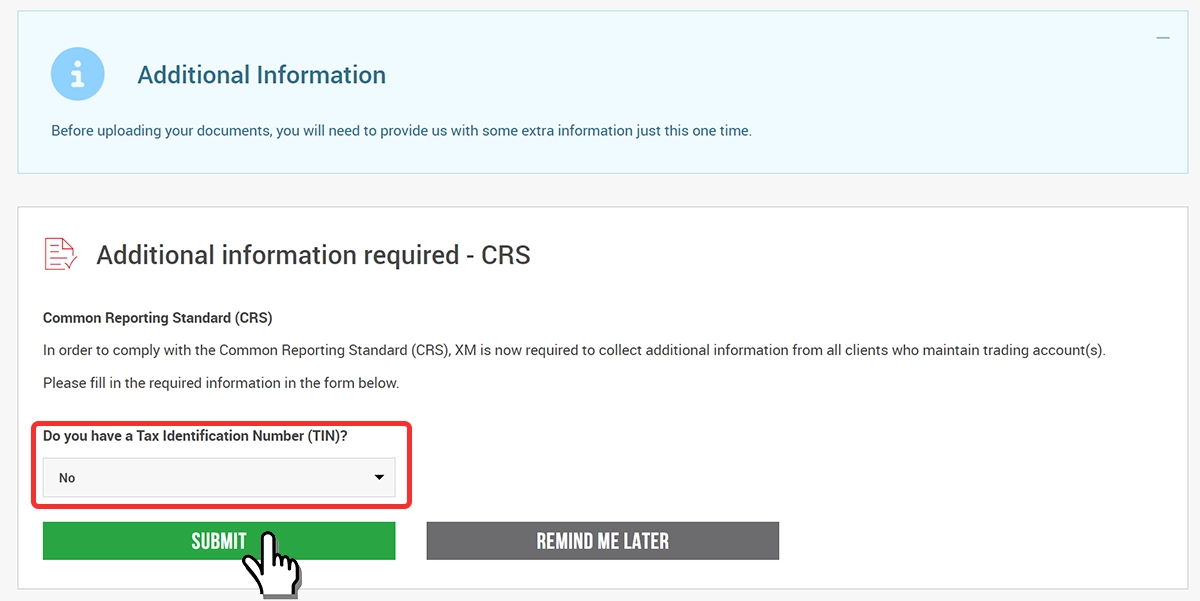Select the 'Additional Information' heading text

pos(262,75)
